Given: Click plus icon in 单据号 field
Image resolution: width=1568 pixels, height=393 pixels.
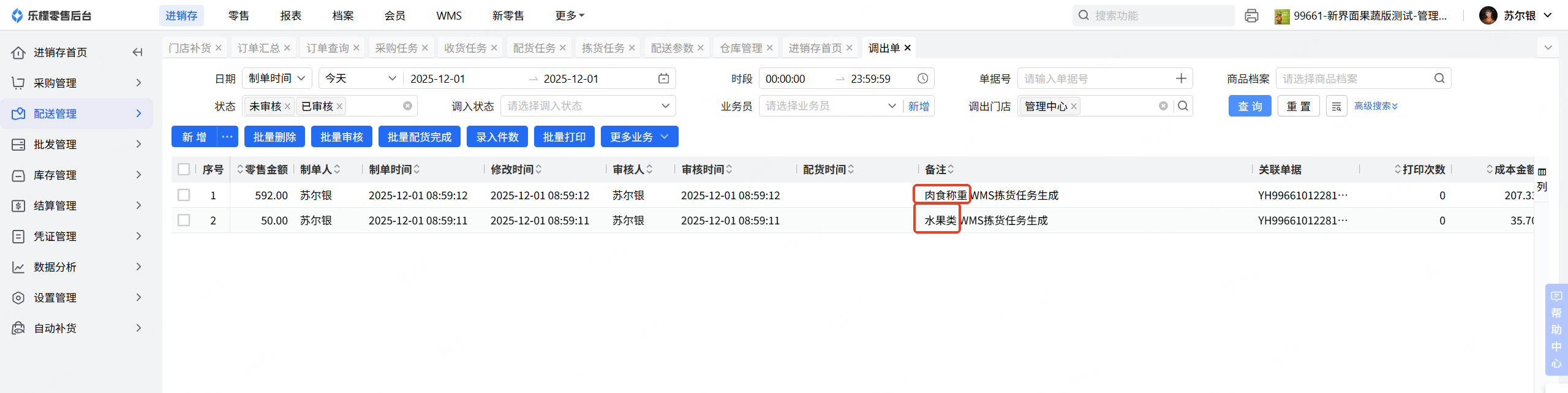Looking at the screenshot, I should (1181, 78).
